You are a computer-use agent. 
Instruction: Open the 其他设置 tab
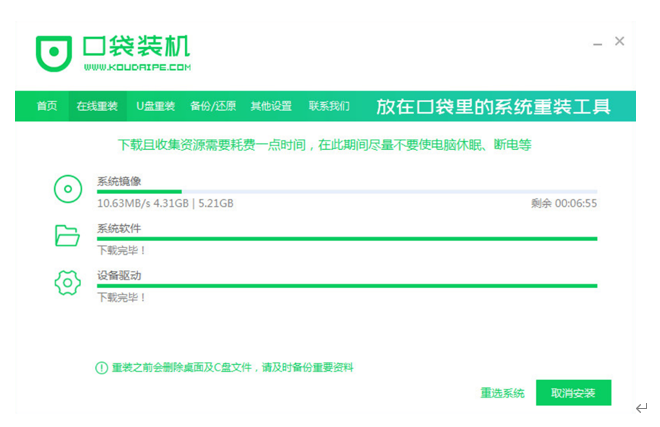tap(271, 106)
